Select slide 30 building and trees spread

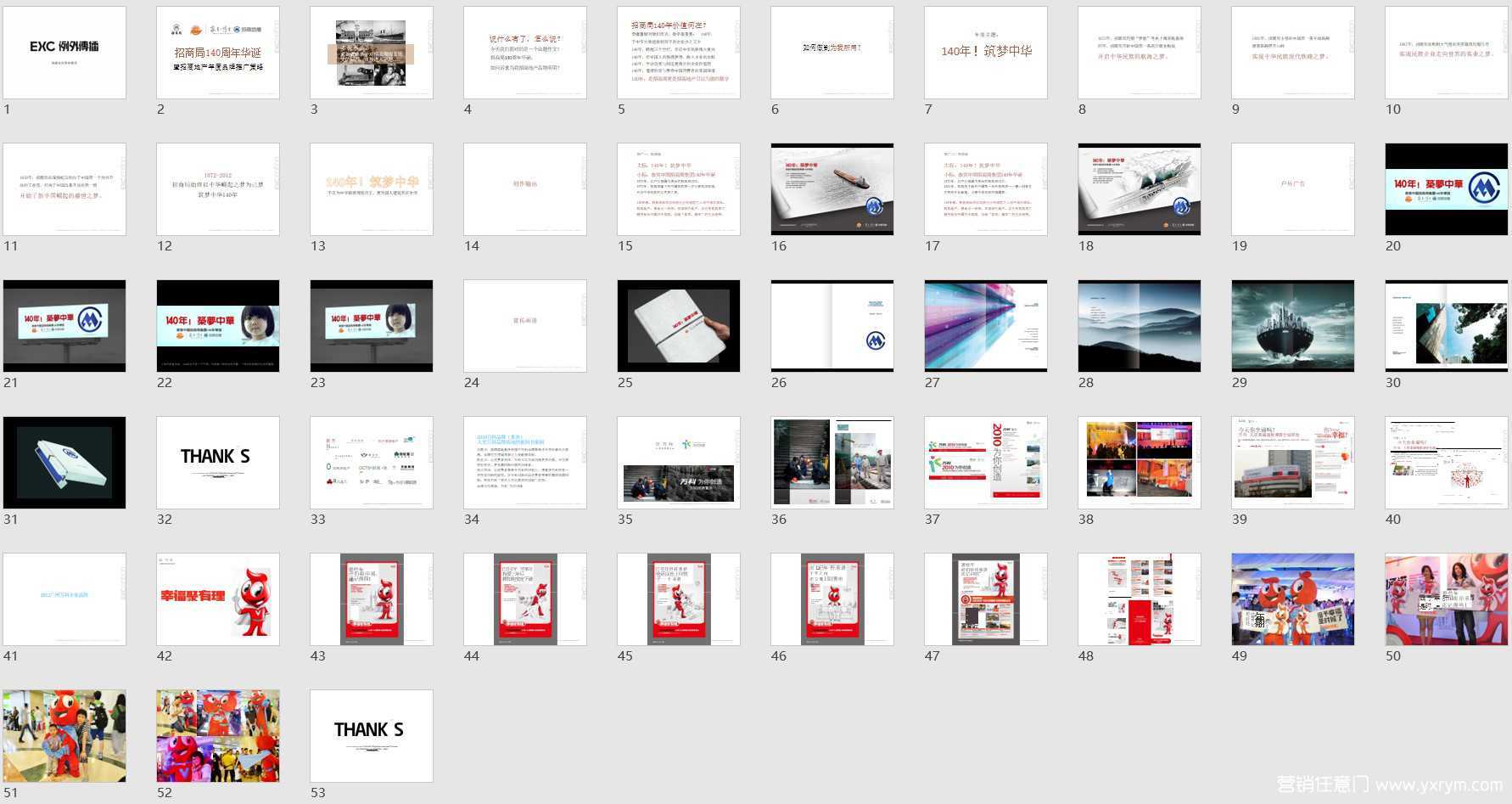click(1447, 326)
